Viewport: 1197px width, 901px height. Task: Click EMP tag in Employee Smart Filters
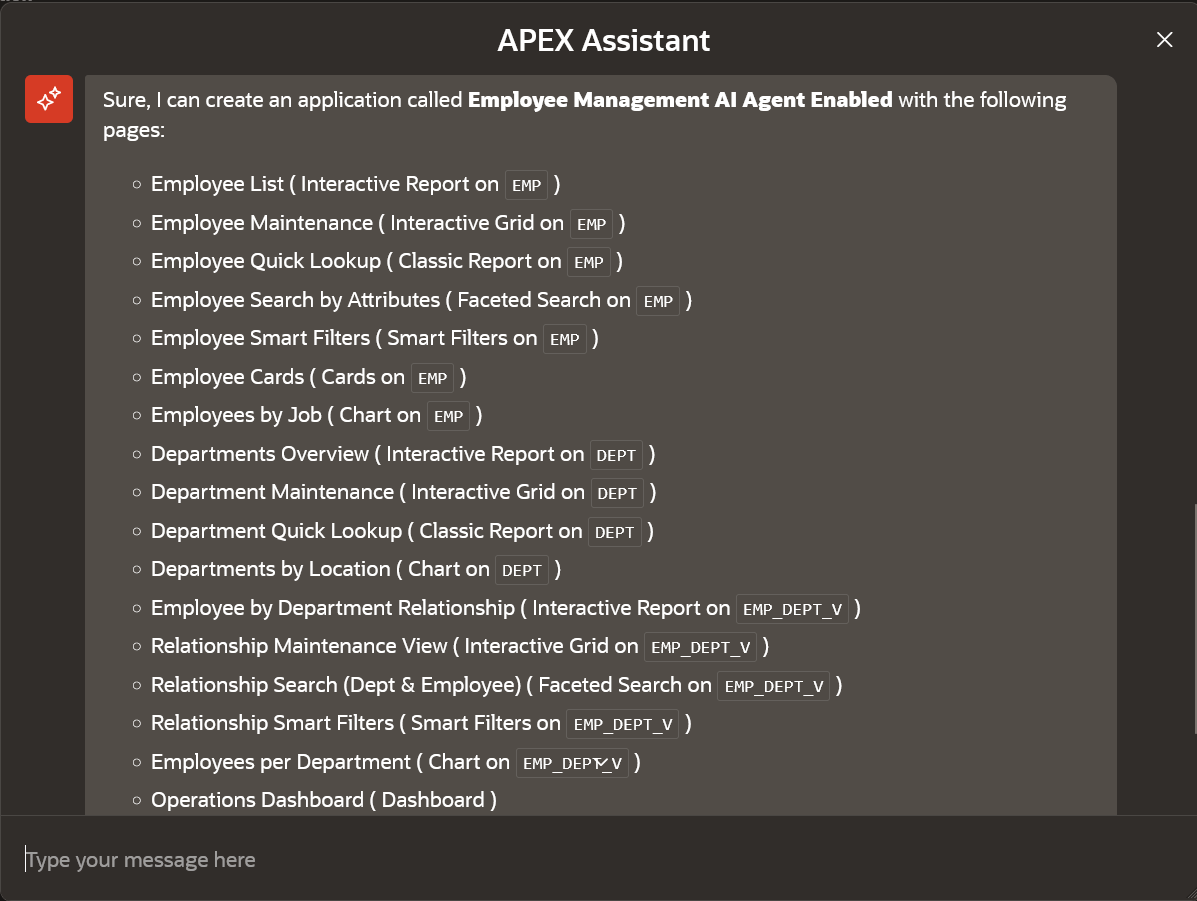pyautogui.click(x=565, y=340)
